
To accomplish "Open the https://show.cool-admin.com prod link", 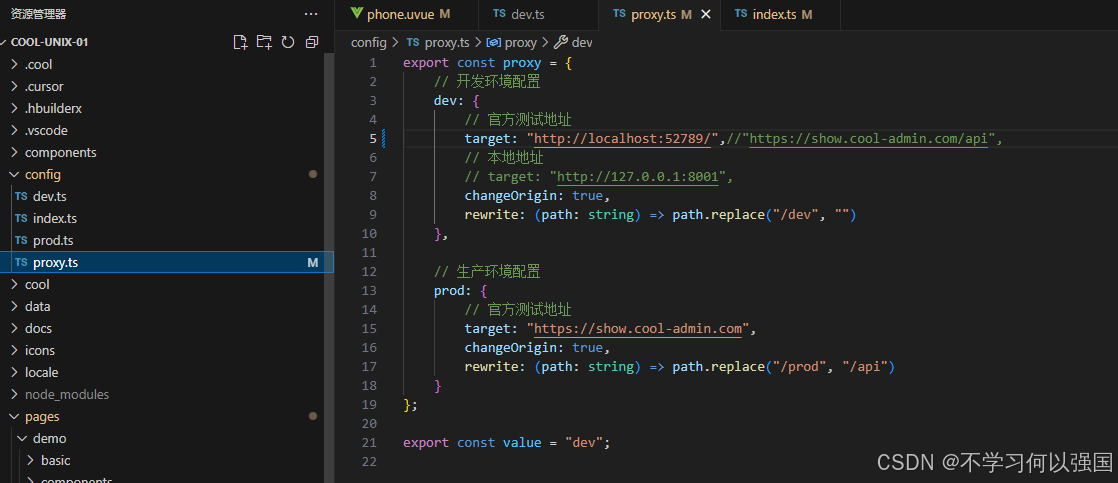I will pyautogui.click(x=637, y=329).
